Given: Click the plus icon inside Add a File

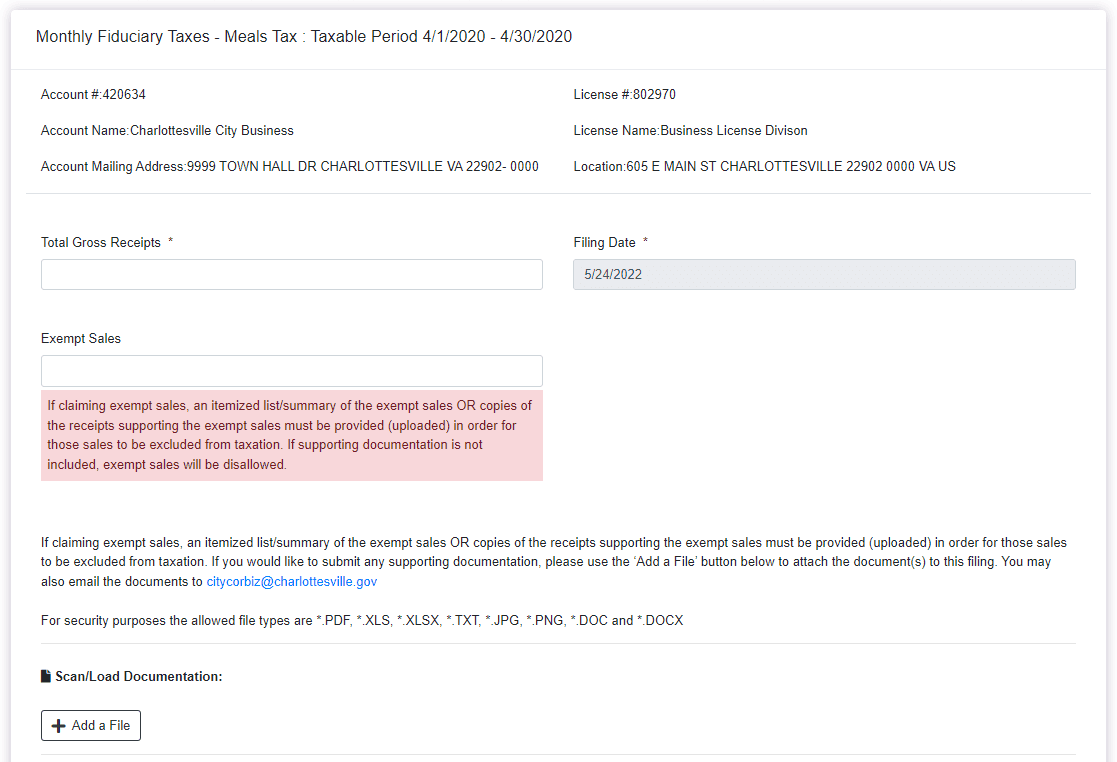Looking at the screenshot, I should pos(59,725).
